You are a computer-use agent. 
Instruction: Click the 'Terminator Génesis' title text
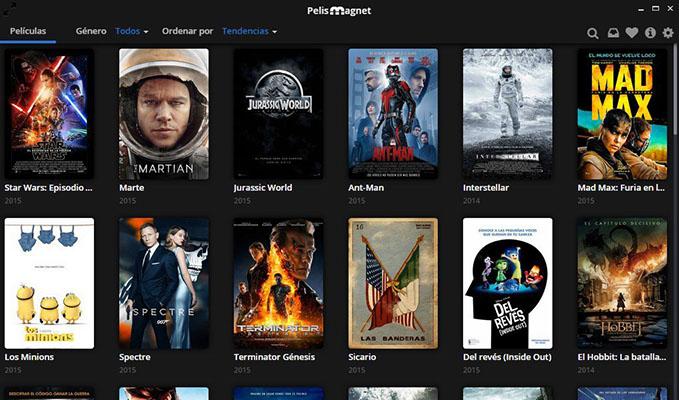click(275, 357)
